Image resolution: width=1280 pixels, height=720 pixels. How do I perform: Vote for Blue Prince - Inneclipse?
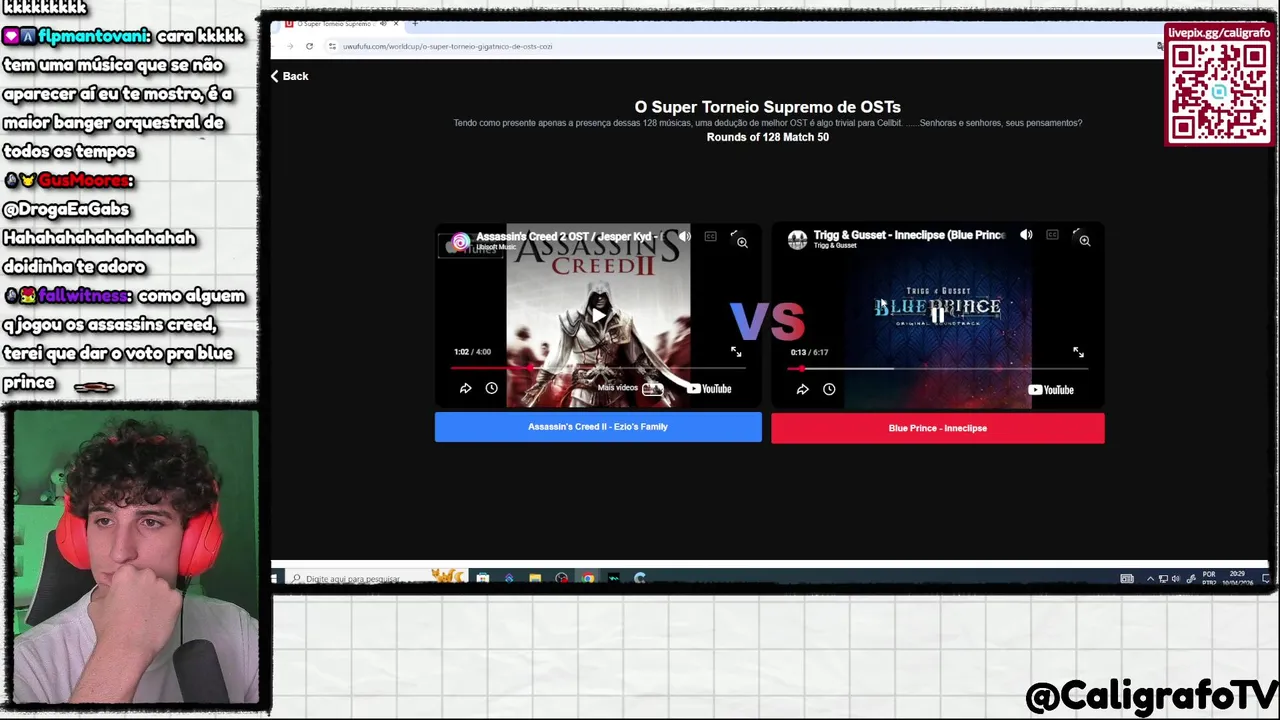point(938,428)
